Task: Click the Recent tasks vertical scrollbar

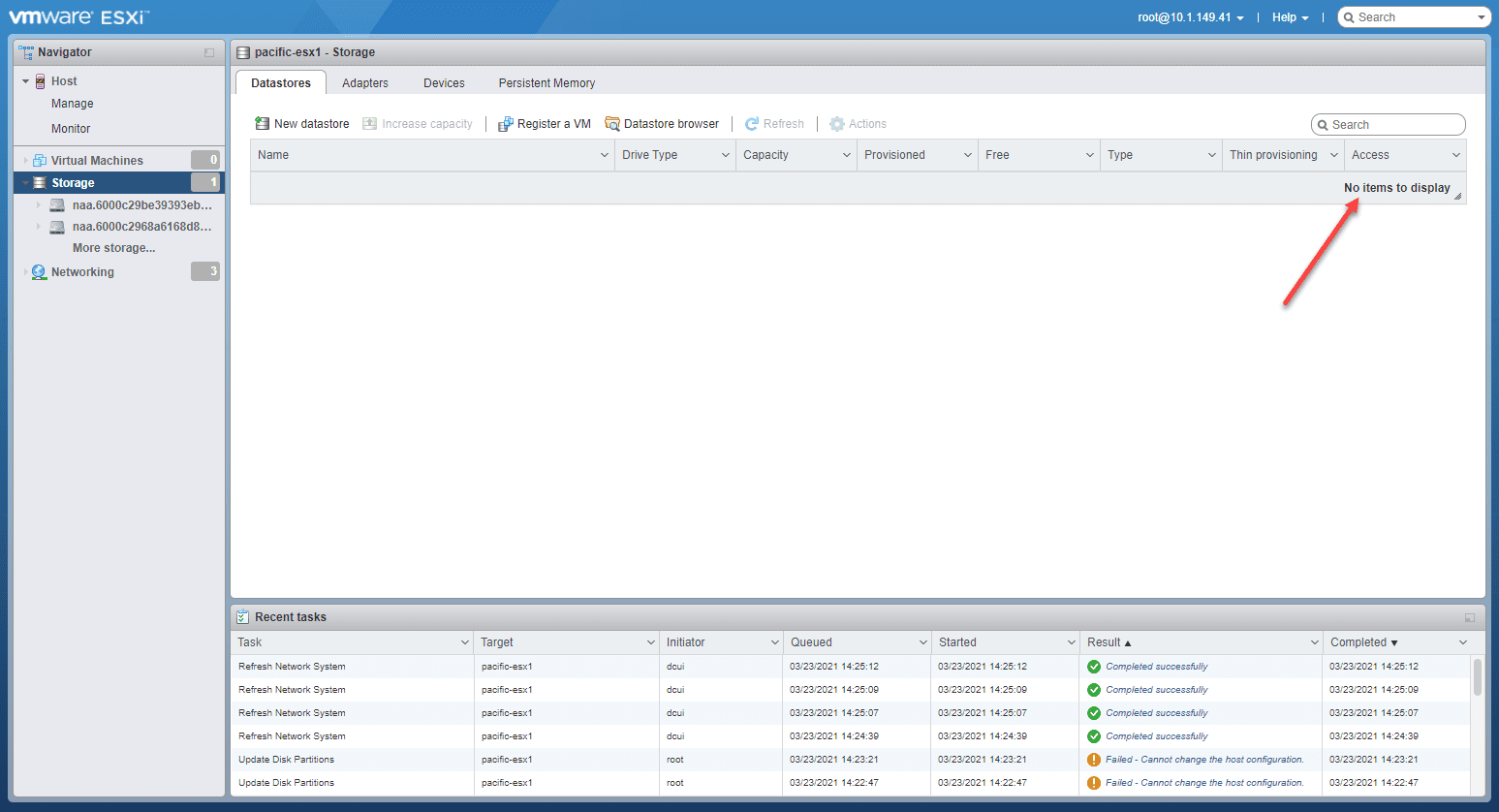Action: pyautogui.click(x=1478, y=676)
